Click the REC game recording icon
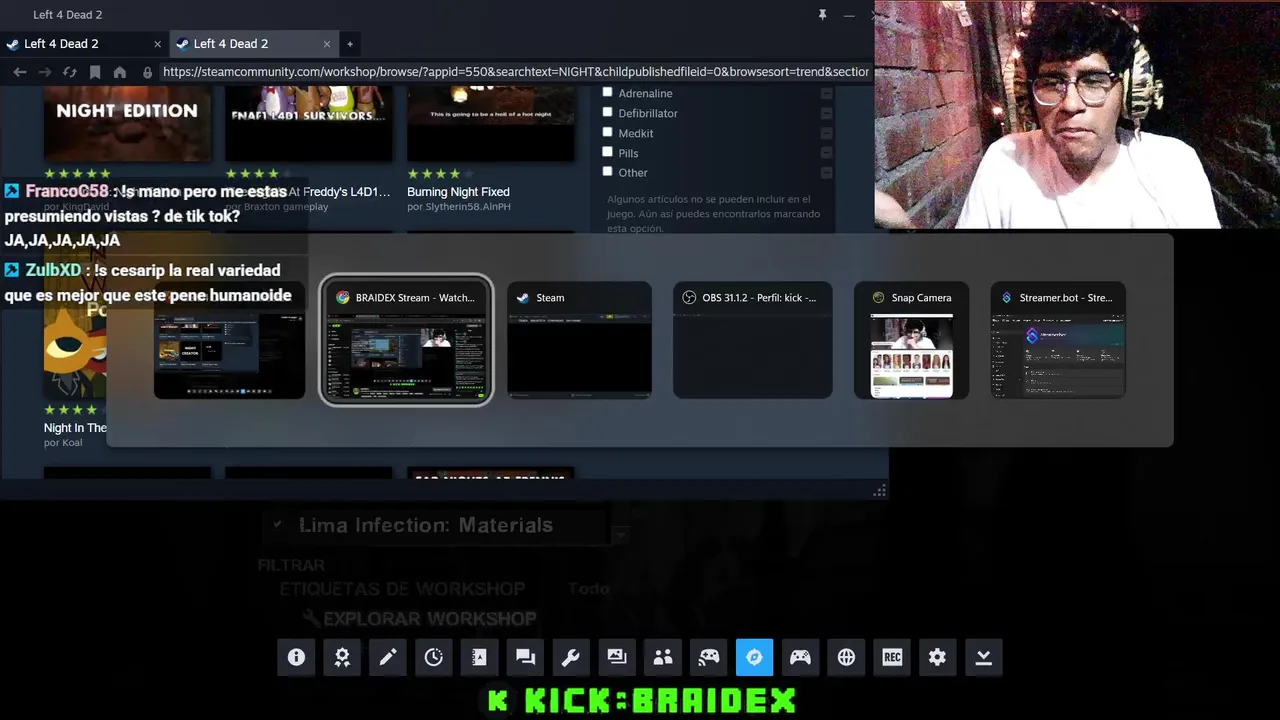 pyautogui.click(x=892, y=657)
